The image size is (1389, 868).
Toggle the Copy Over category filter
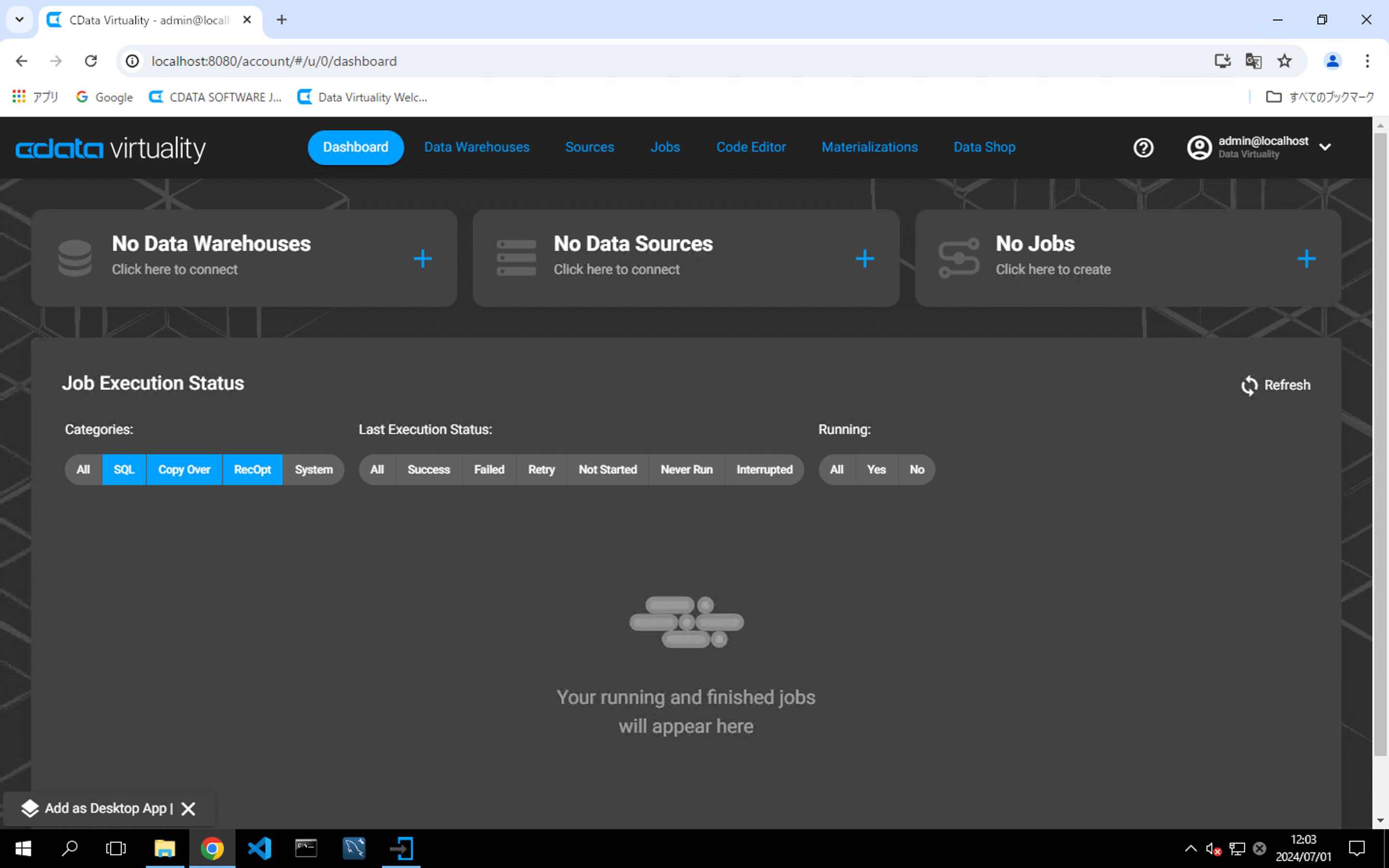pyautogui.click(x=184, y=470)
